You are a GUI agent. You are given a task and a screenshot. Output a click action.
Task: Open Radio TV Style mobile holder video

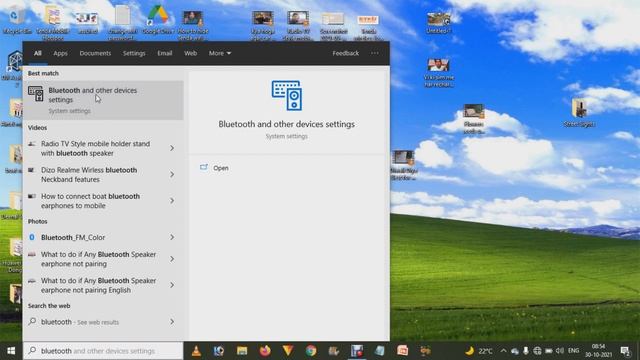pyautogui.click(x=95, y=149)
